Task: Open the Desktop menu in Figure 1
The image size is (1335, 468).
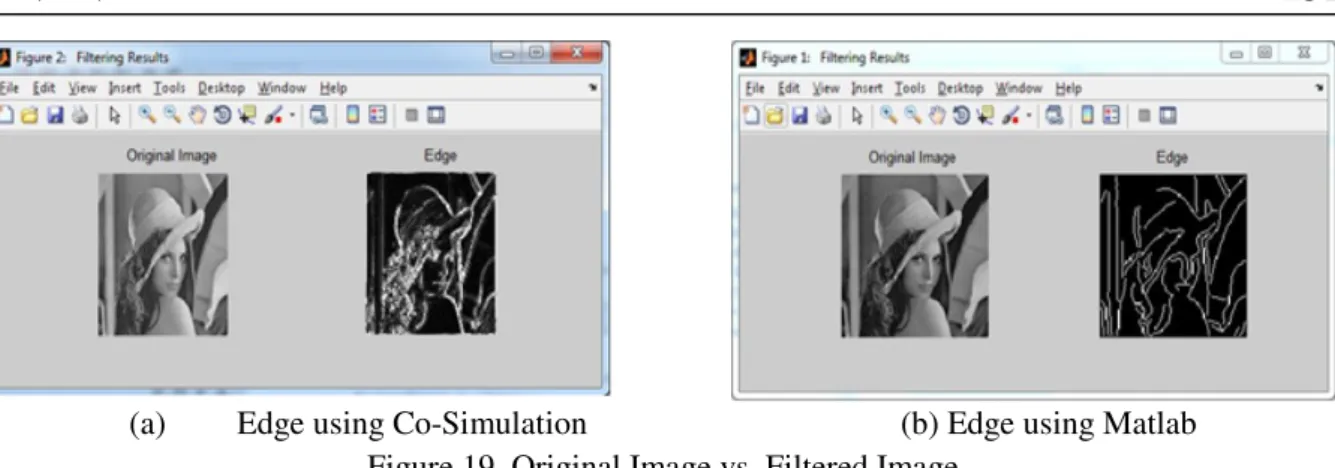Action: (960, 88)
